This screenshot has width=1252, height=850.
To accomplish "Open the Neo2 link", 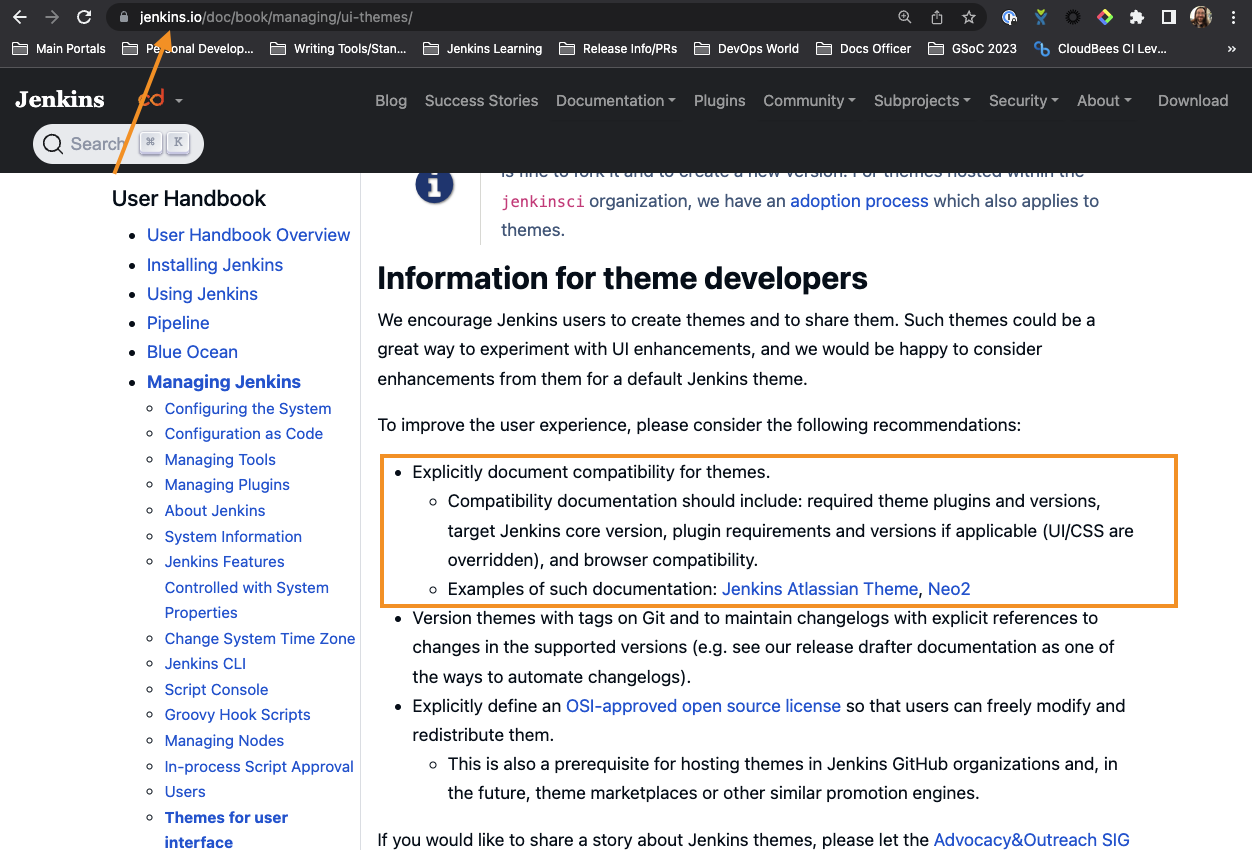I will point(949,589).
